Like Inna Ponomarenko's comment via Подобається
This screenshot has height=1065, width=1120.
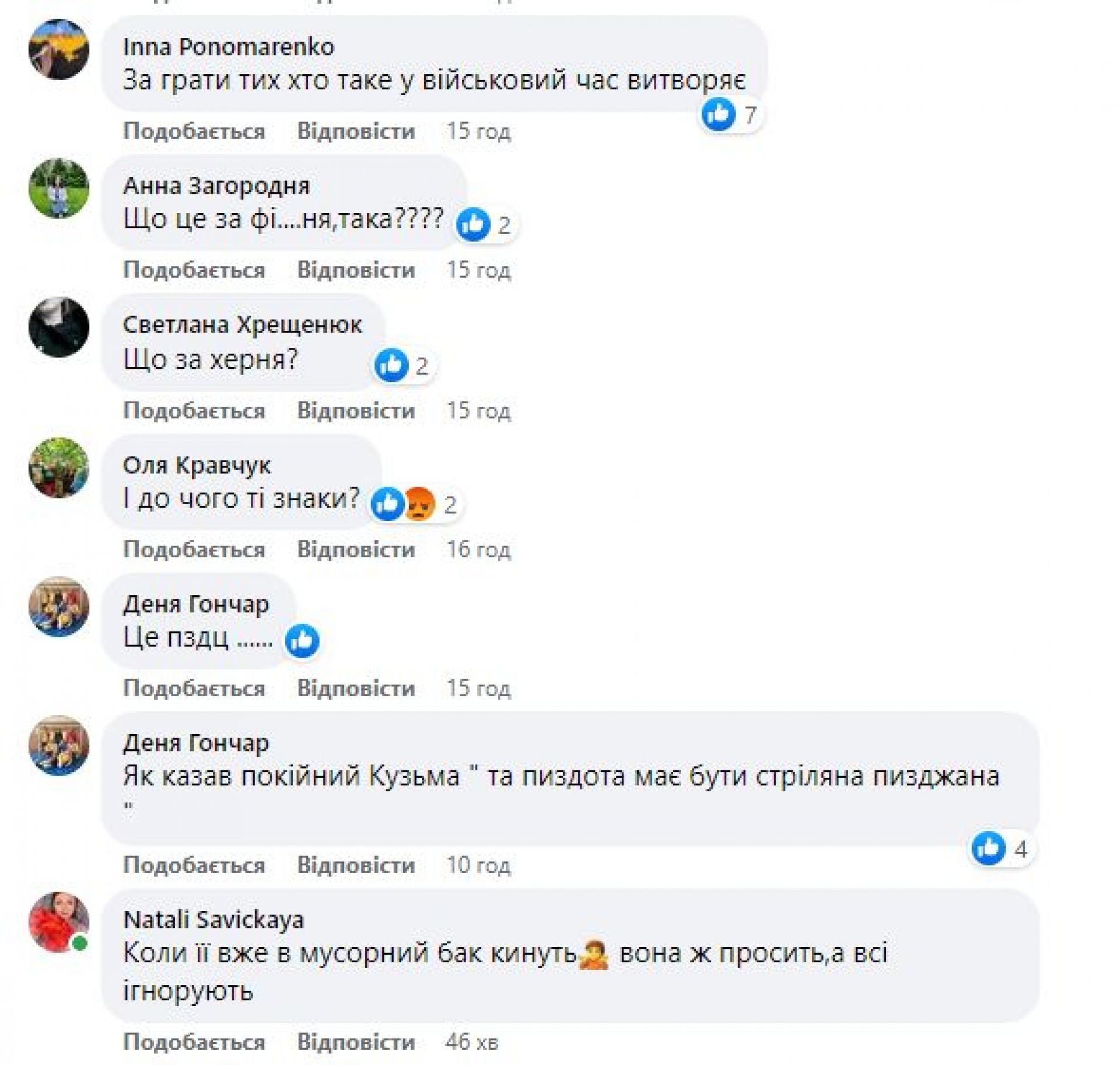194,131
